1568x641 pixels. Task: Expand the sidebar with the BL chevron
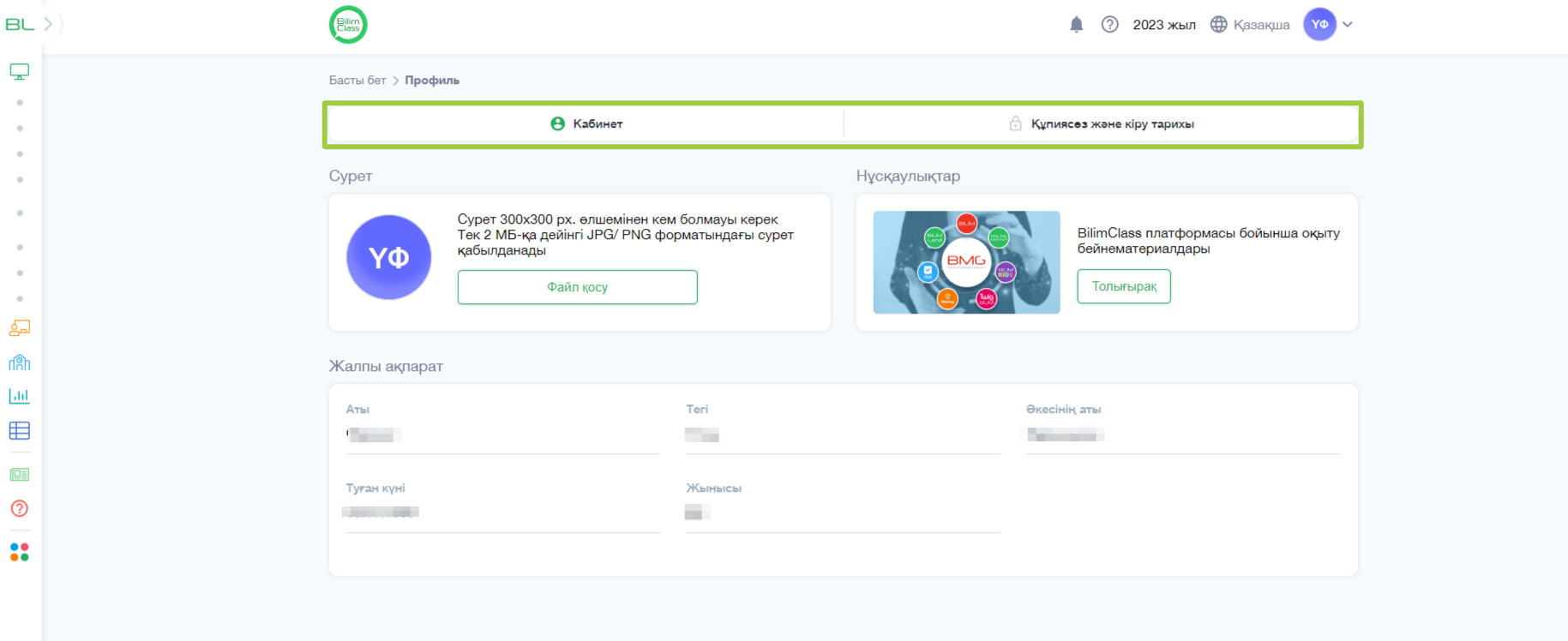[49, 24]
